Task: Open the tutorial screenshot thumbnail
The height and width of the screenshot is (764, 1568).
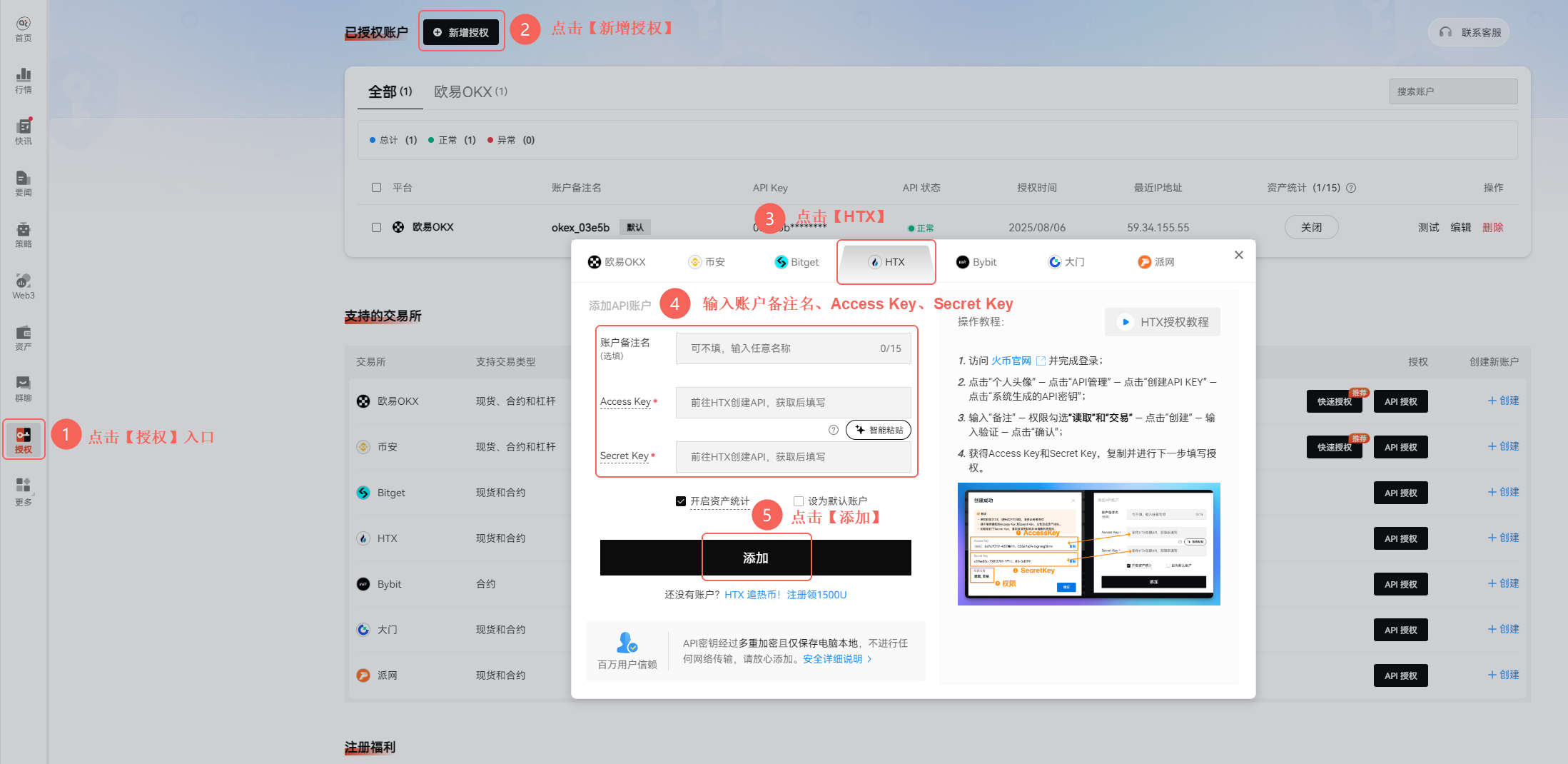Action: coord(1088,544)
